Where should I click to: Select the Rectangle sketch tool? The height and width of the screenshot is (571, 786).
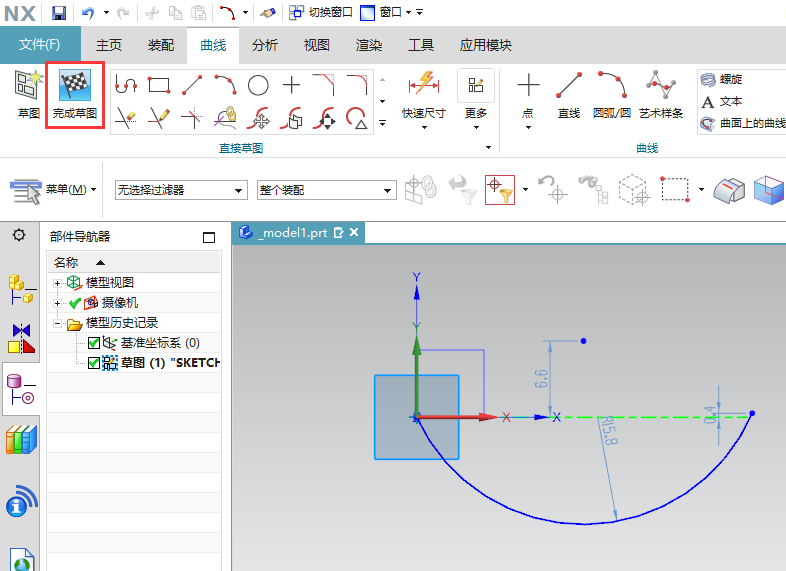click(x=158, y=85)
